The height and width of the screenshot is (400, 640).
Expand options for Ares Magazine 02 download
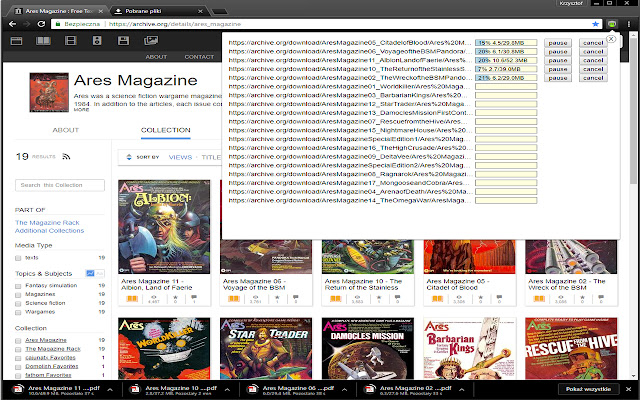(462, 390)
